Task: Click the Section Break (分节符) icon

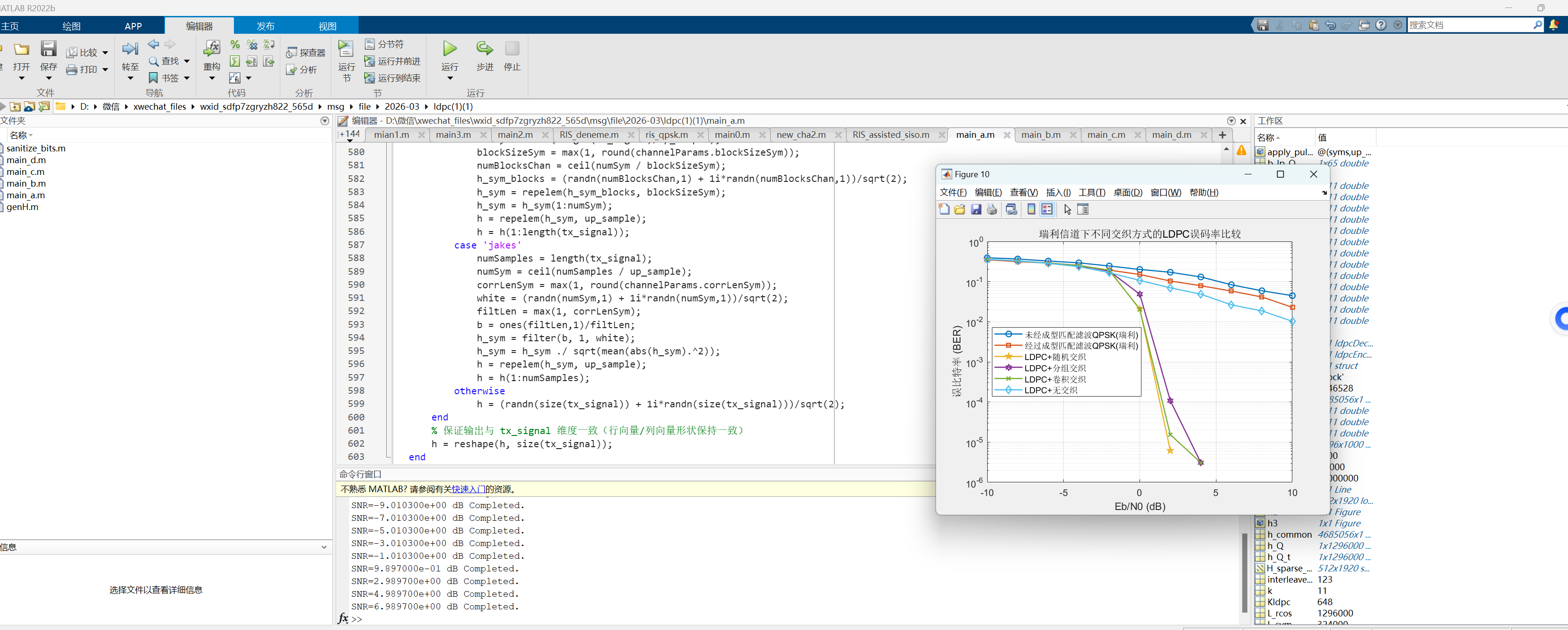Action: click(369, 45)
